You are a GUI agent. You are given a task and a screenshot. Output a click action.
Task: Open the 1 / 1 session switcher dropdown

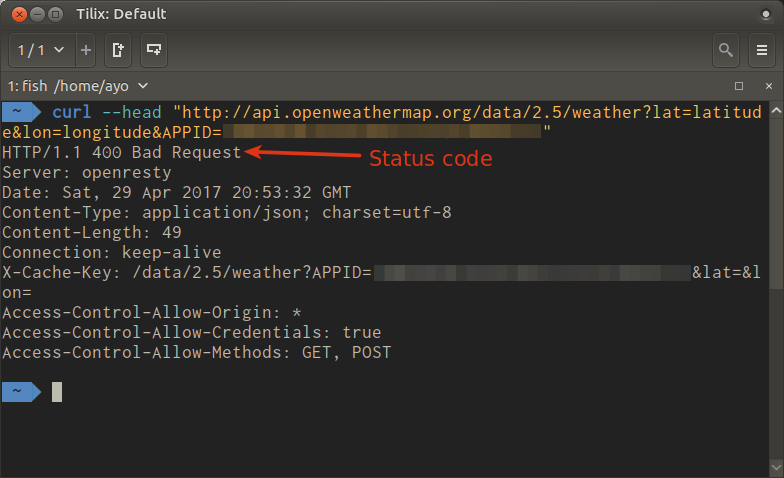point(42,49)
